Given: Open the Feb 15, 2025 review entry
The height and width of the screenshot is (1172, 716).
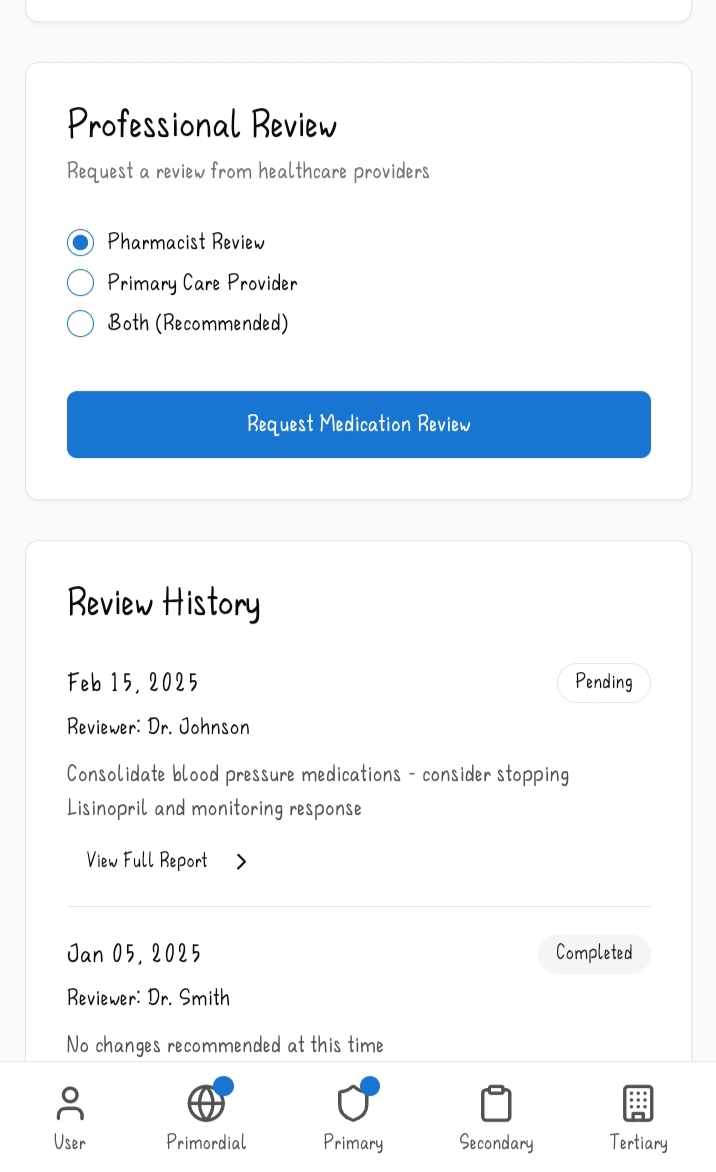Looking at the screenshot, I should 133,683.
